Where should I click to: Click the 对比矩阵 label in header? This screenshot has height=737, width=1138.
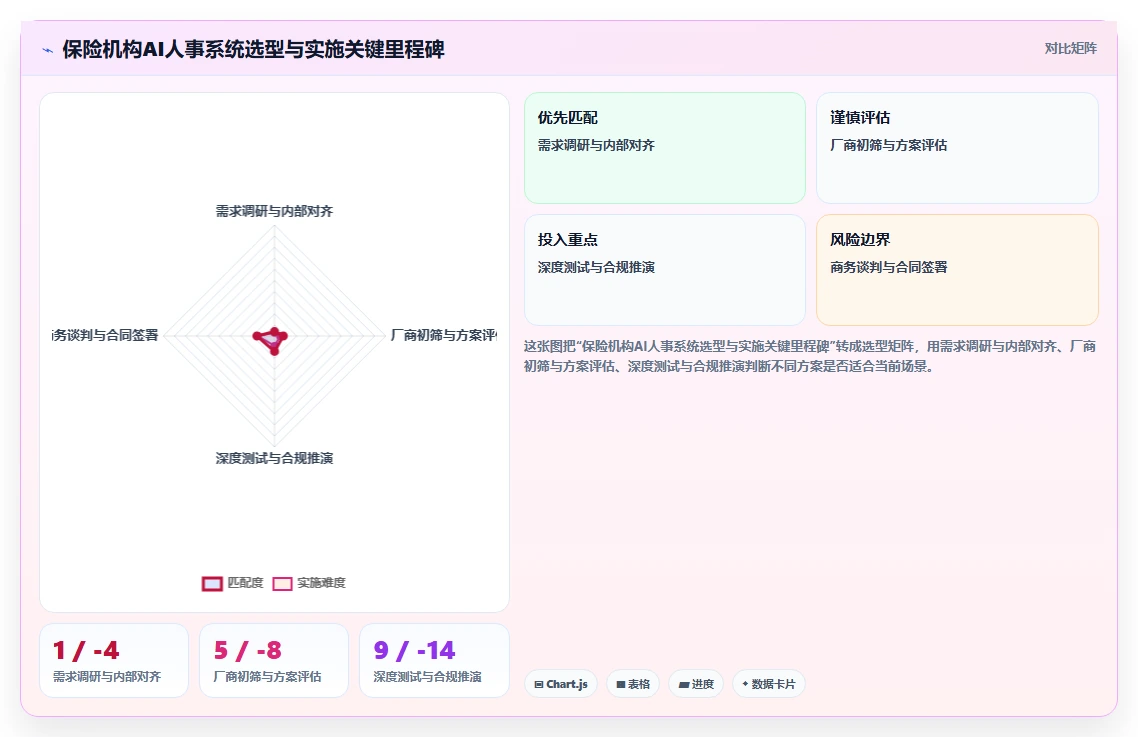tap(1071, 49)
